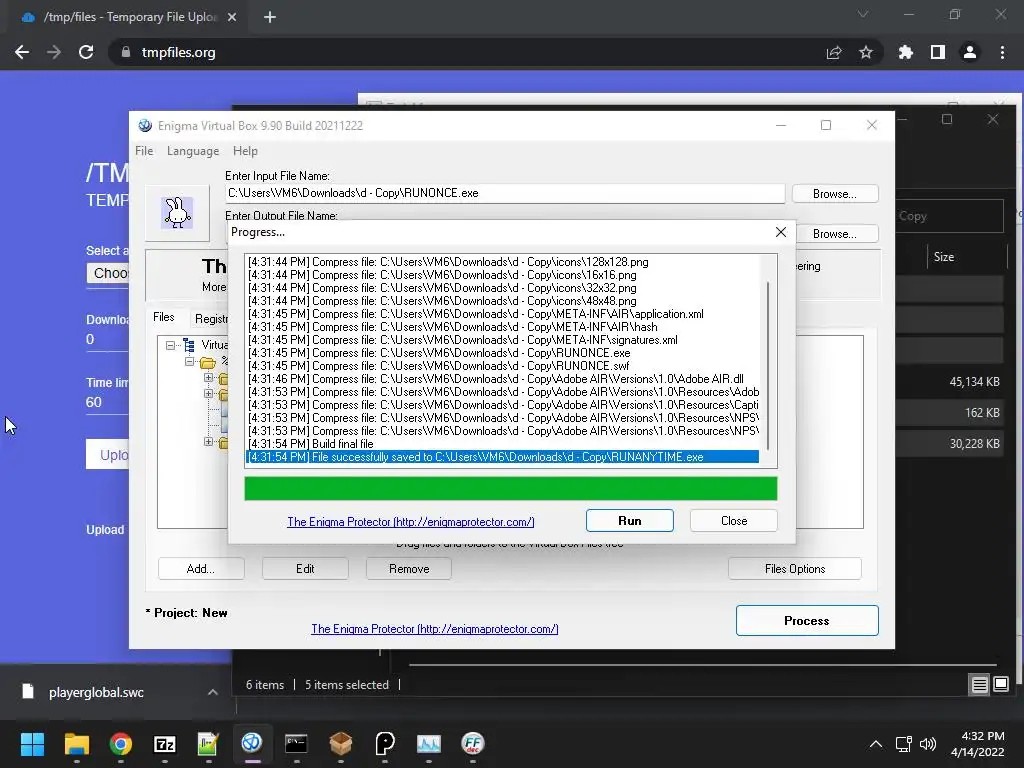Click the green progress bar

point(511,488)
